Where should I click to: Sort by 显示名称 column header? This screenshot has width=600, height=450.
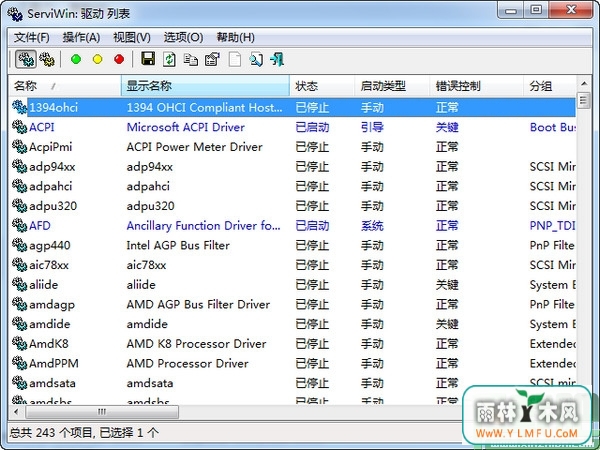pyautogui.click(x=205, y=86)
